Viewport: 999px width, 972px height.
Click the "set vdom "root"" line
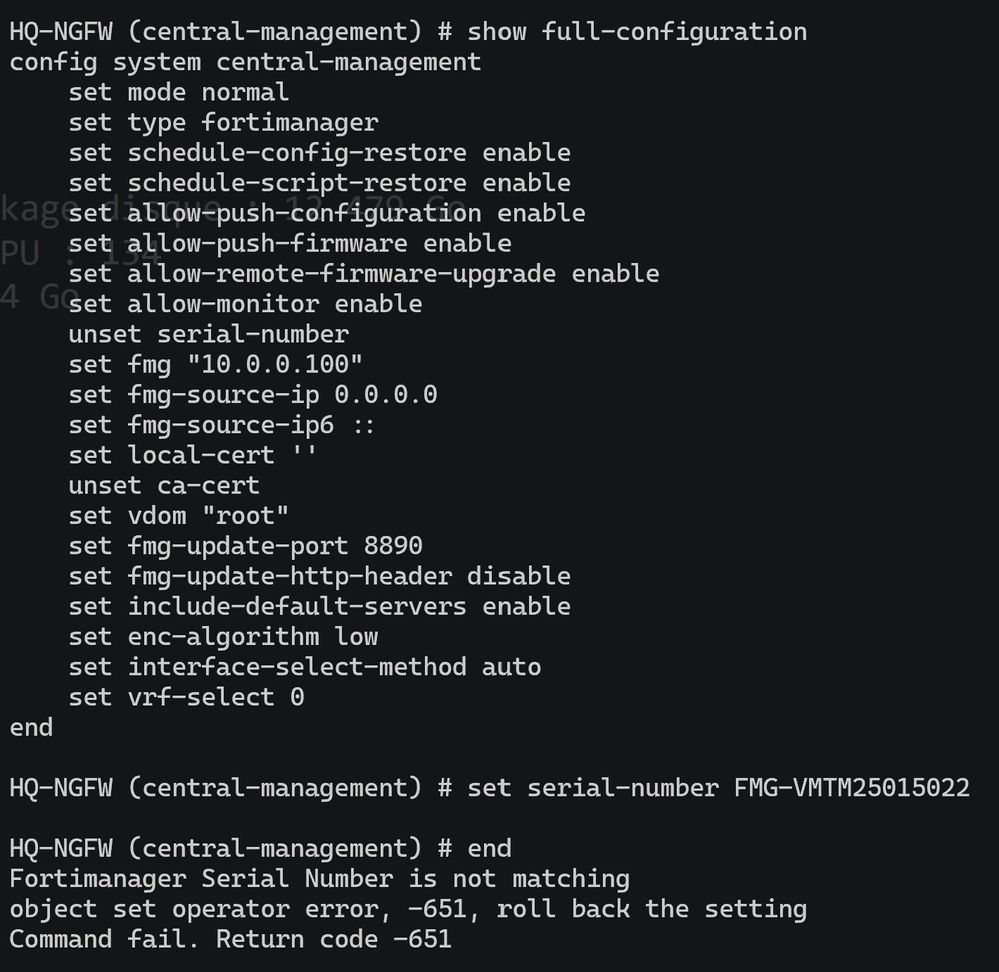178,516
